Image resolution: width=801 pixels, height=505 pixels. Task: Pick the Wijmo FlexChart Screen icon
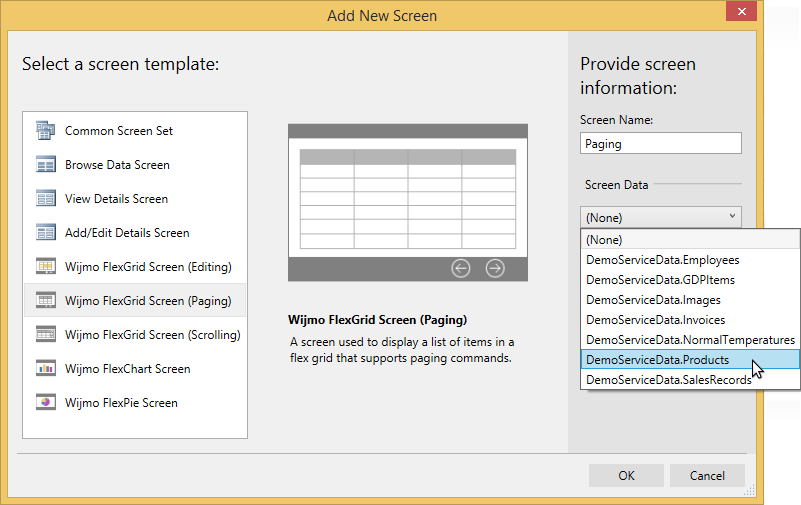(x=45, y=369)
